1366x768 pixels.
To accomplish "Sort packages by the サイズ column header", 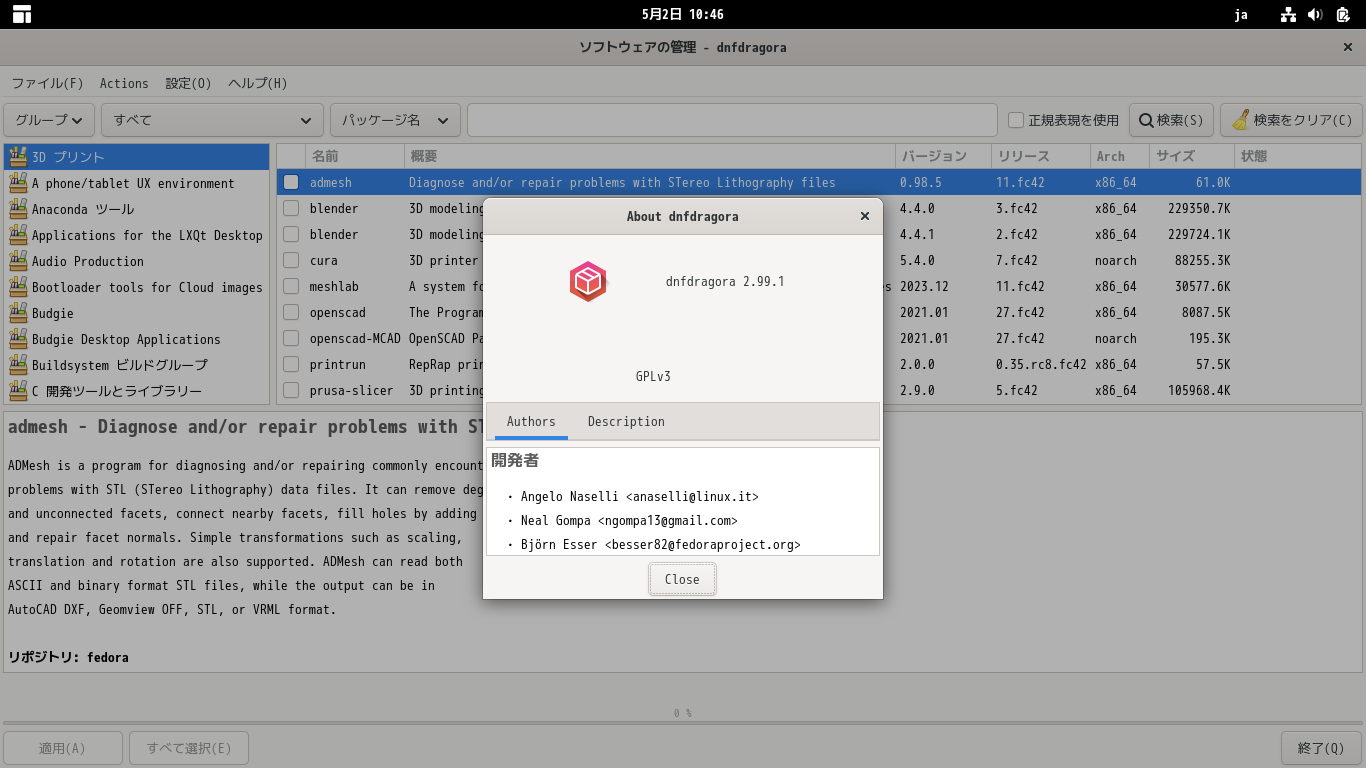I will (1192, 156).
